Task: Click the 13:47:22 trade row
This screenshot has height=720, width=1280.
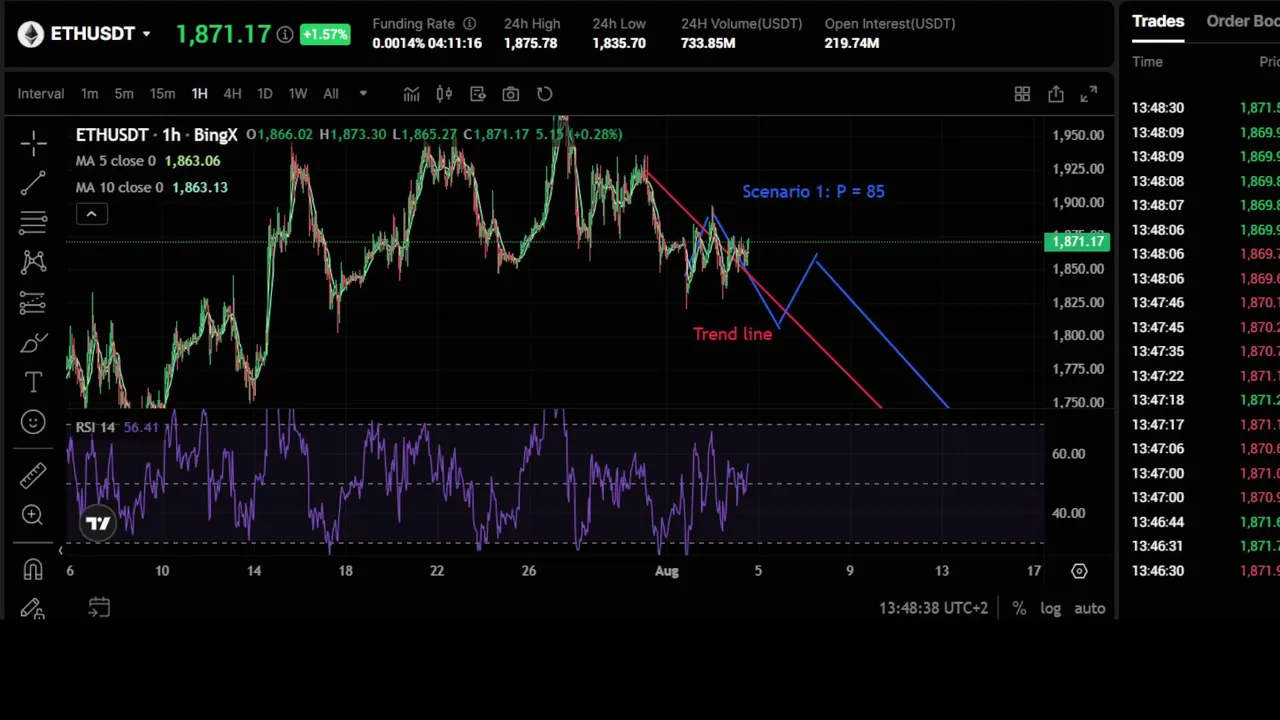Action: pos(1205,376)
